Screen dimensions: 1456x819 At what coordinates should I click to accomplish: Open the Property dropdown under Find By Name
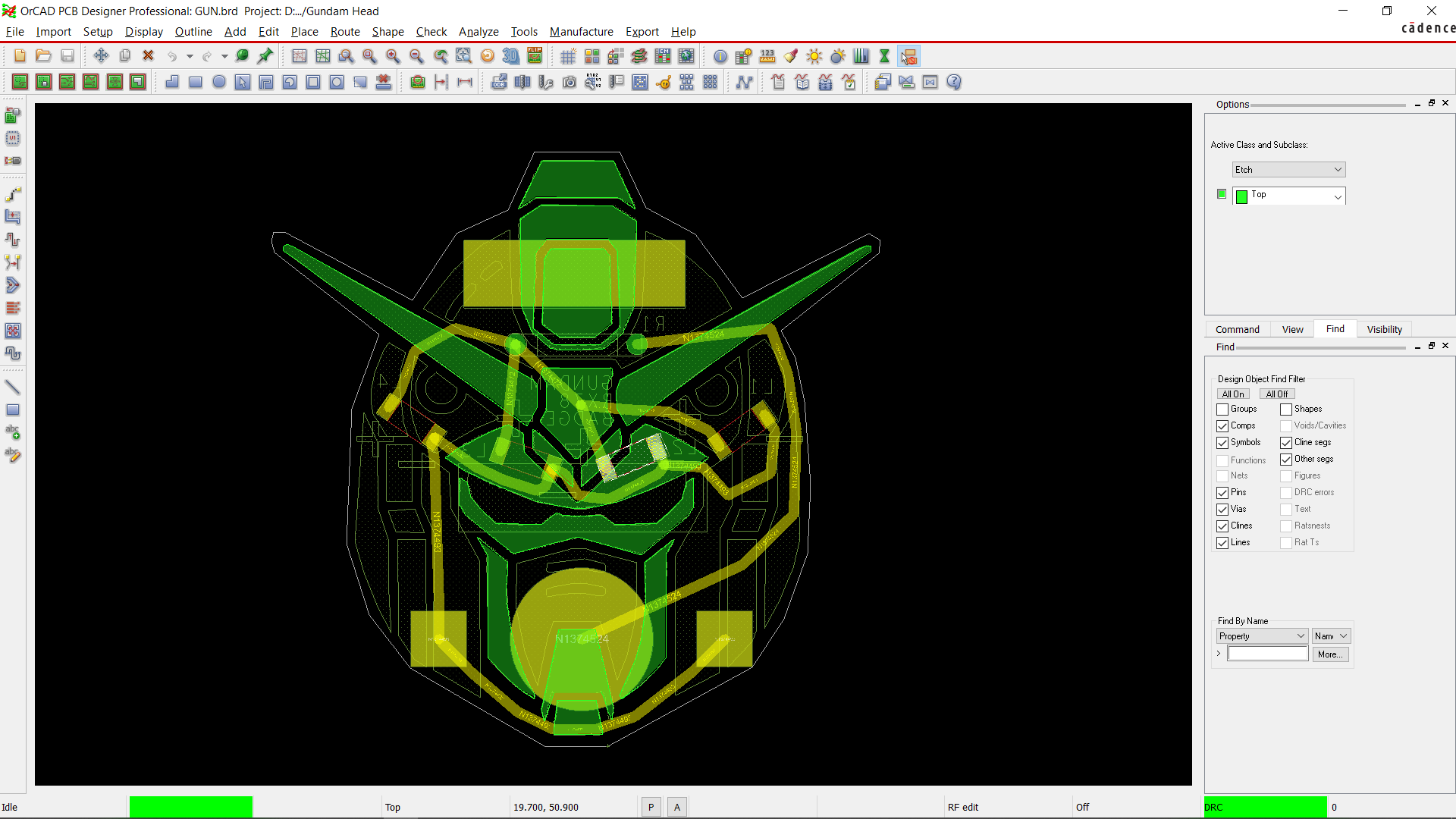click(x=1300, y=635)
